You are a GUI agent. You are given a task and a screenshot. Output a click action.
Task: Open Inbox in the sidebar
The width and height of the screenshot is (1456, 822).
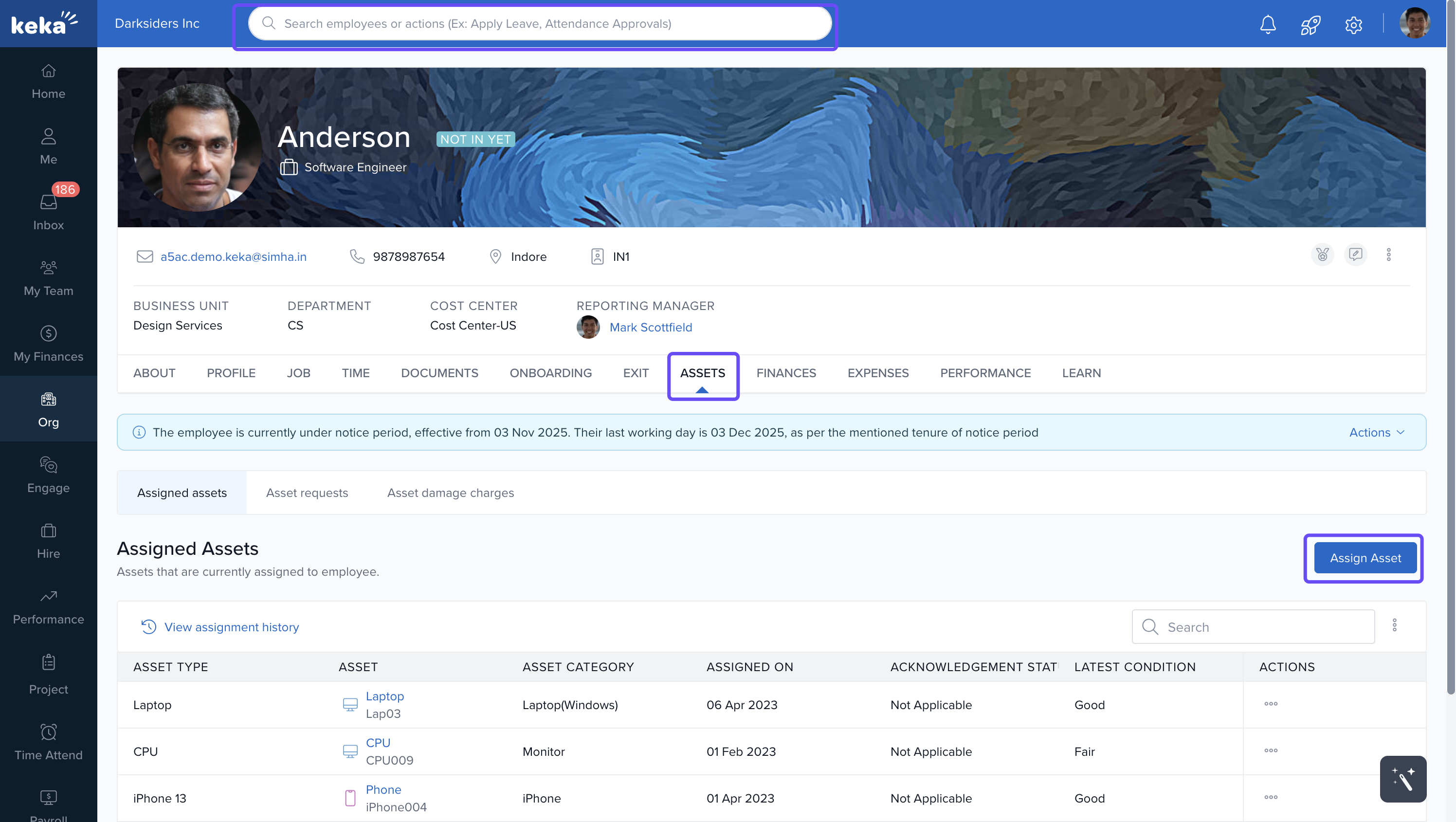pyautogui.click(x=48, y=211)
